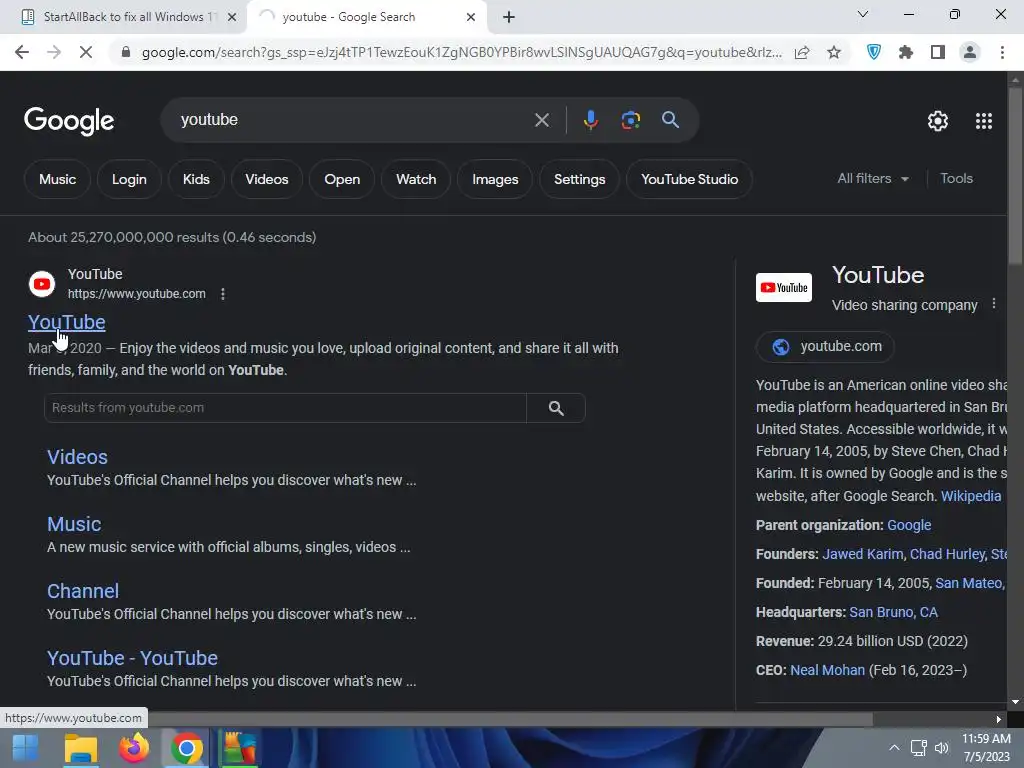This screenshot has height=768, width=1024.
Task: Open the tab search chevron
Action: (863, 14)
